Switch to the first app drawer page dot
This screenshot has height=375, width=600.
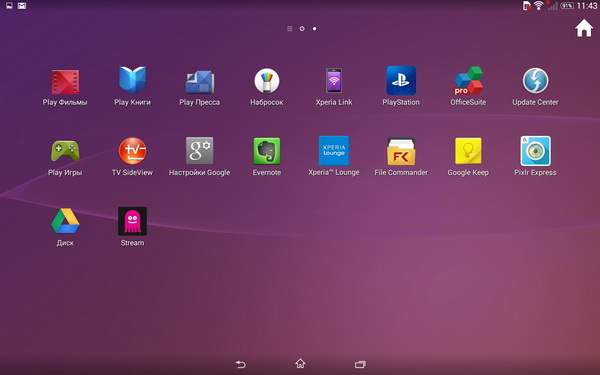(x=302, y=29)
